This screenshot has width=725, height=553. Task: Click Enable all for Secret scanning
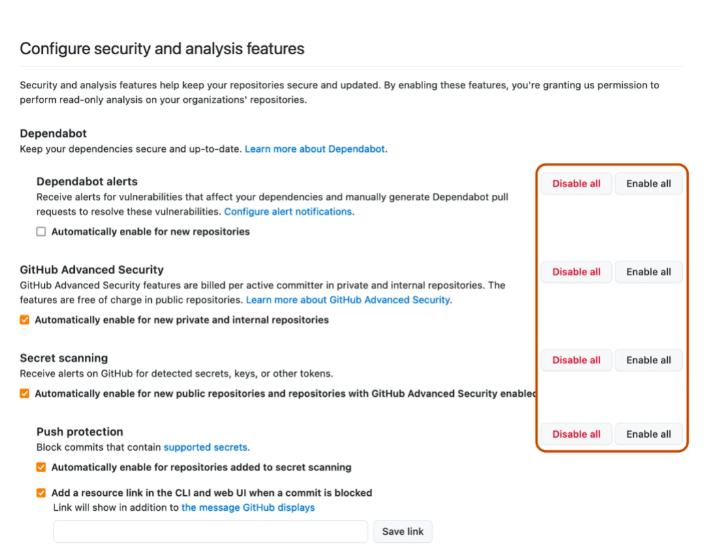pyautogui.click(x=648, y=360)
